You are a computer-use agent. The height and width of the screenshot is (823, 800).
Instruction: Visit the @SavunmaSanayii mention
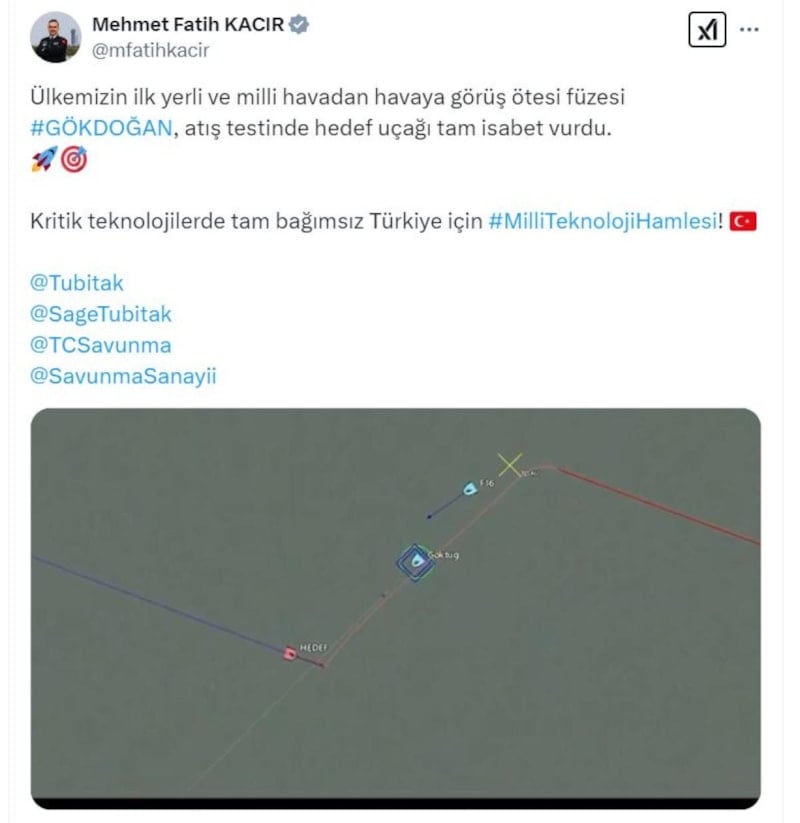123,376
